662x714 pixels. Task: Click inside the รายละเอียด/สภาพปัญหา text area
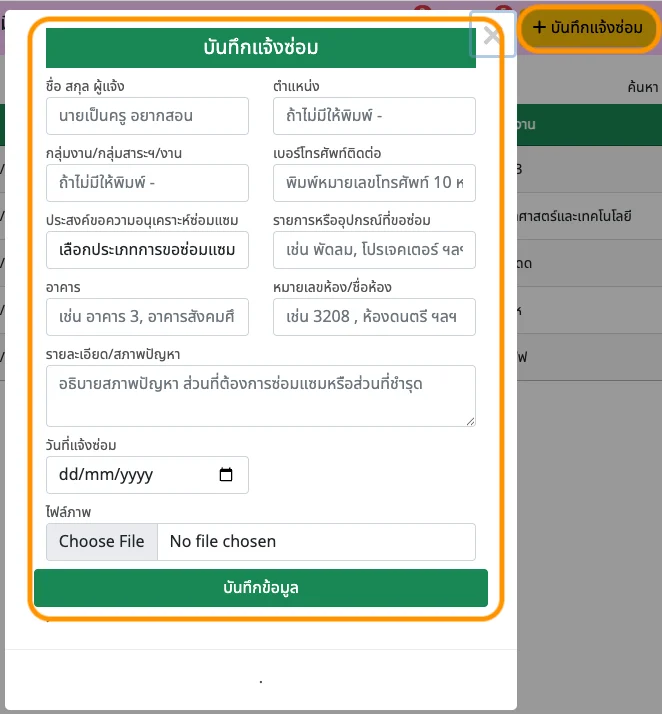[x=260, y=395]
